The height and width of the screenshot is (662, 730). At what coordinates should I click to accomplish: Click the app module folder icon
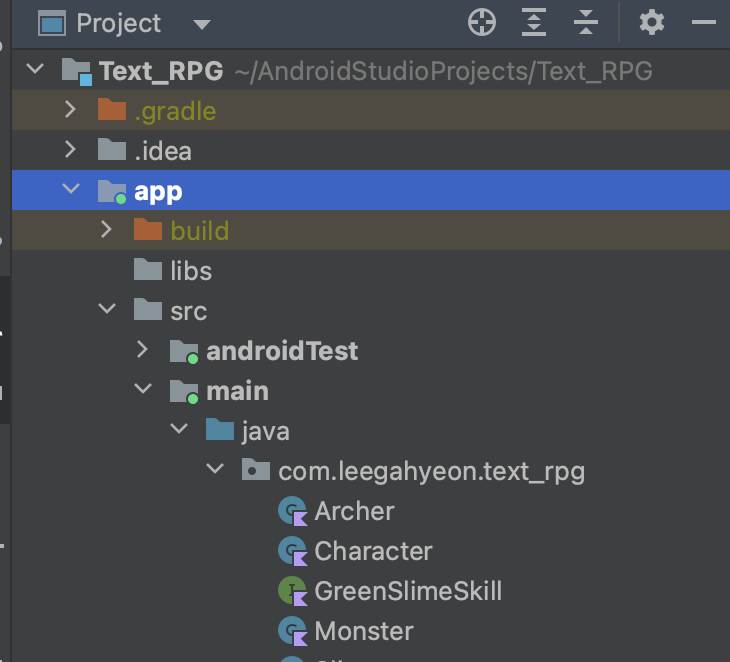[112, 192]
